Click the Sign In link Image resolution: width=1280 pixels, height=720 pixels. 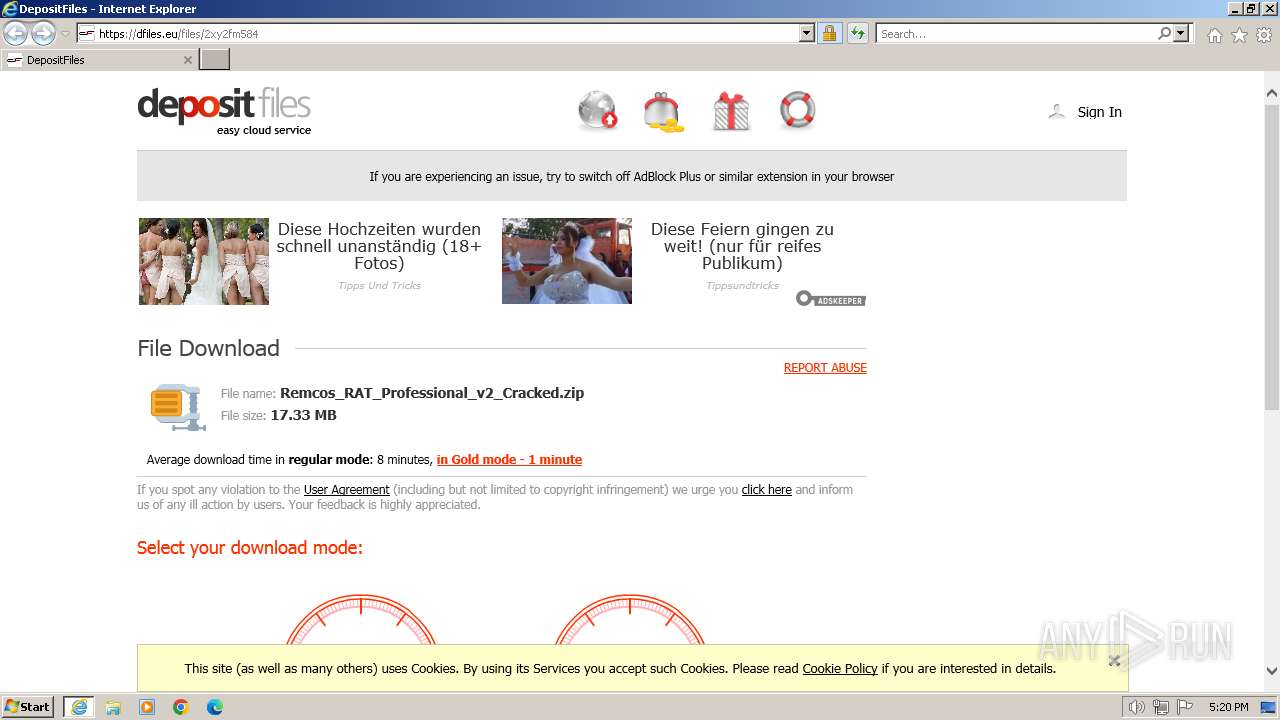1099,112
